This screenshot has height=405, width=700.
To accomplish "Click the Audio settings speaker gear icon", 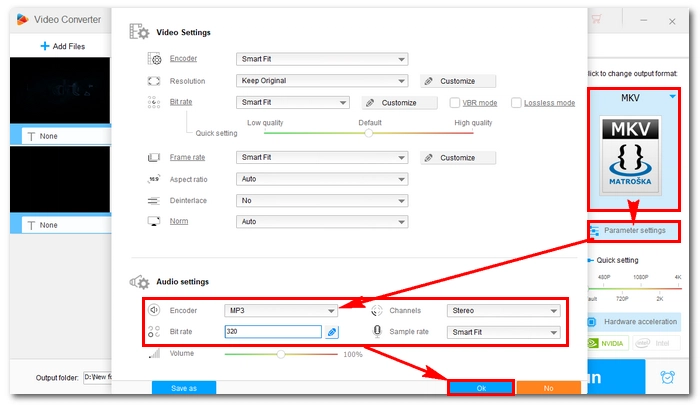I will [139, 281].
